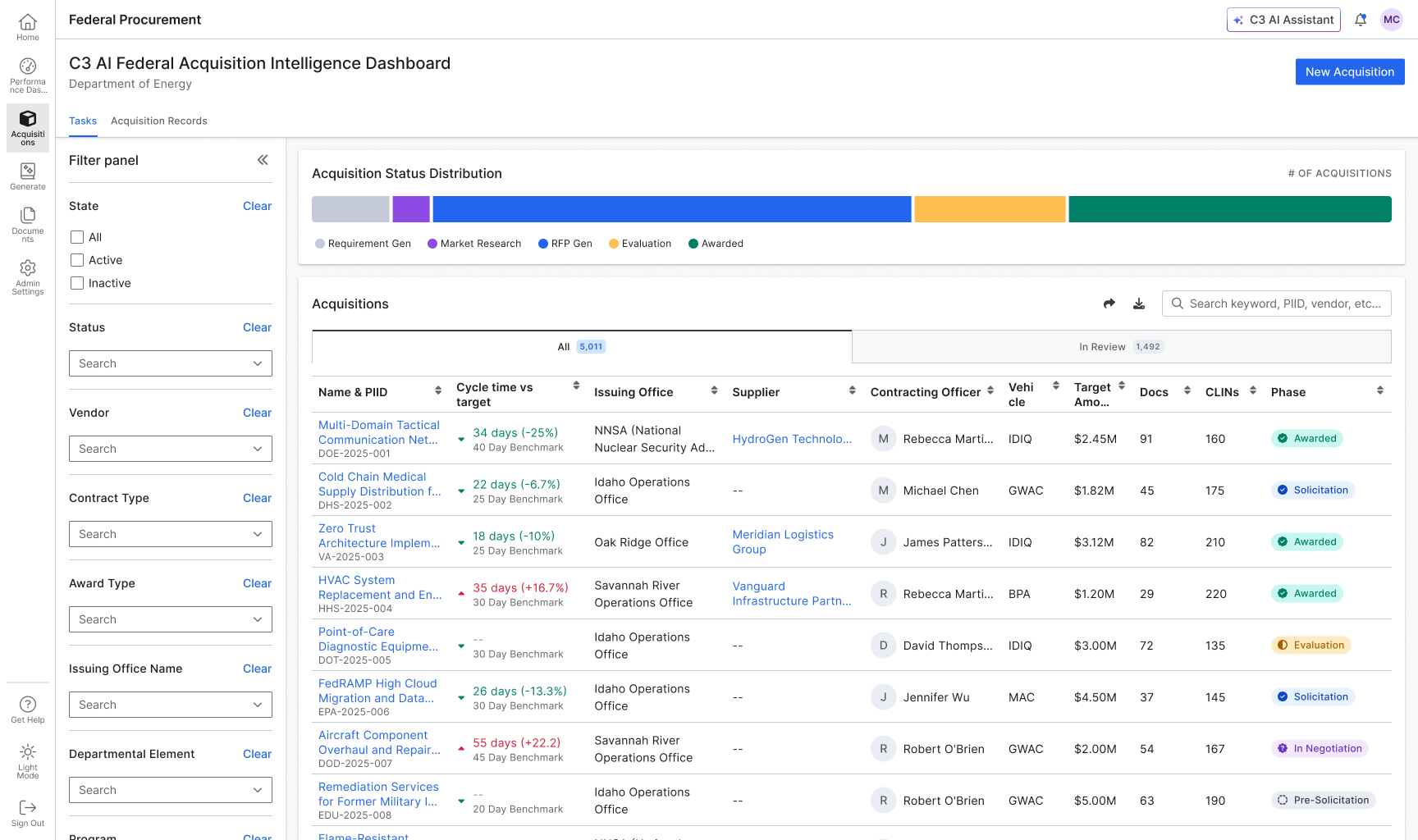1418x840 pixels.
Task: Click Pre-Solicitation badge for Remediation Services
Action: click(1324, 800)
